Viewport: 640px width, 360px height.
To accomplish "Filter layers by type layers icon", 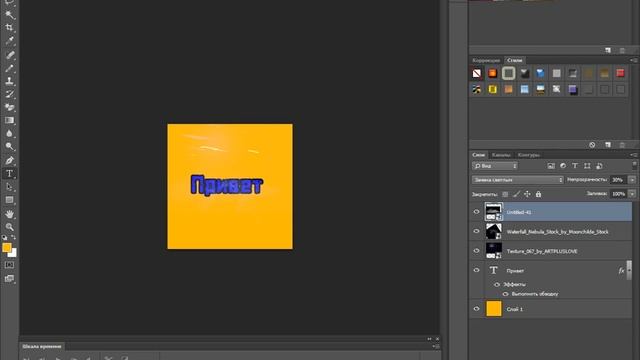I will pyautogui.click(x=575, y=166).
